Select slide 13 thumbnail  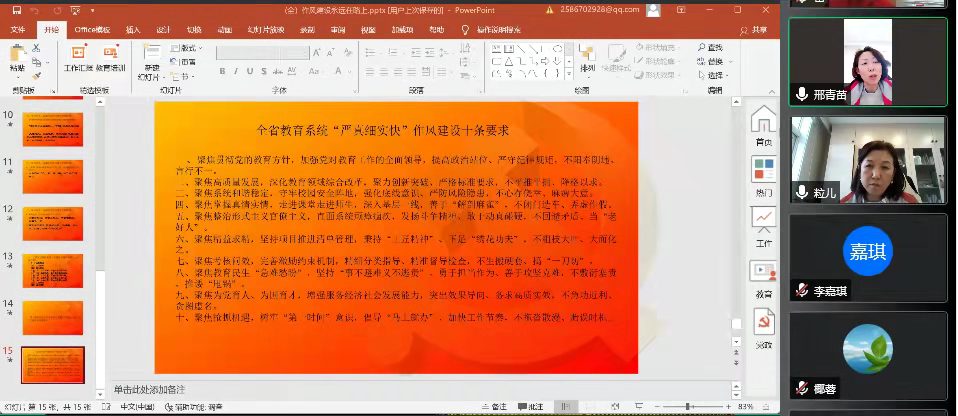click(53, 270)
